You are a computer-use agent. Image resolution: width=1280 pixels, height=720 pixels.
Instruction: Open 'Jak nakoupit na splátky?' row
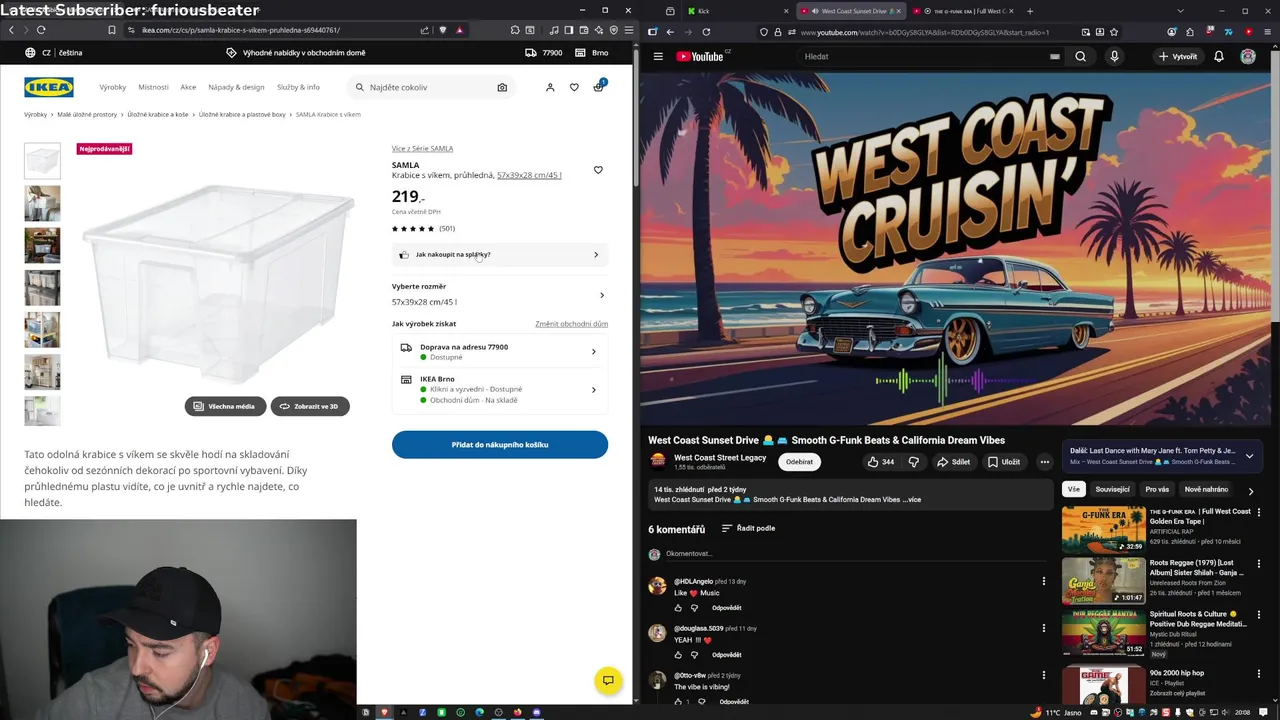[x=499, y=255]
